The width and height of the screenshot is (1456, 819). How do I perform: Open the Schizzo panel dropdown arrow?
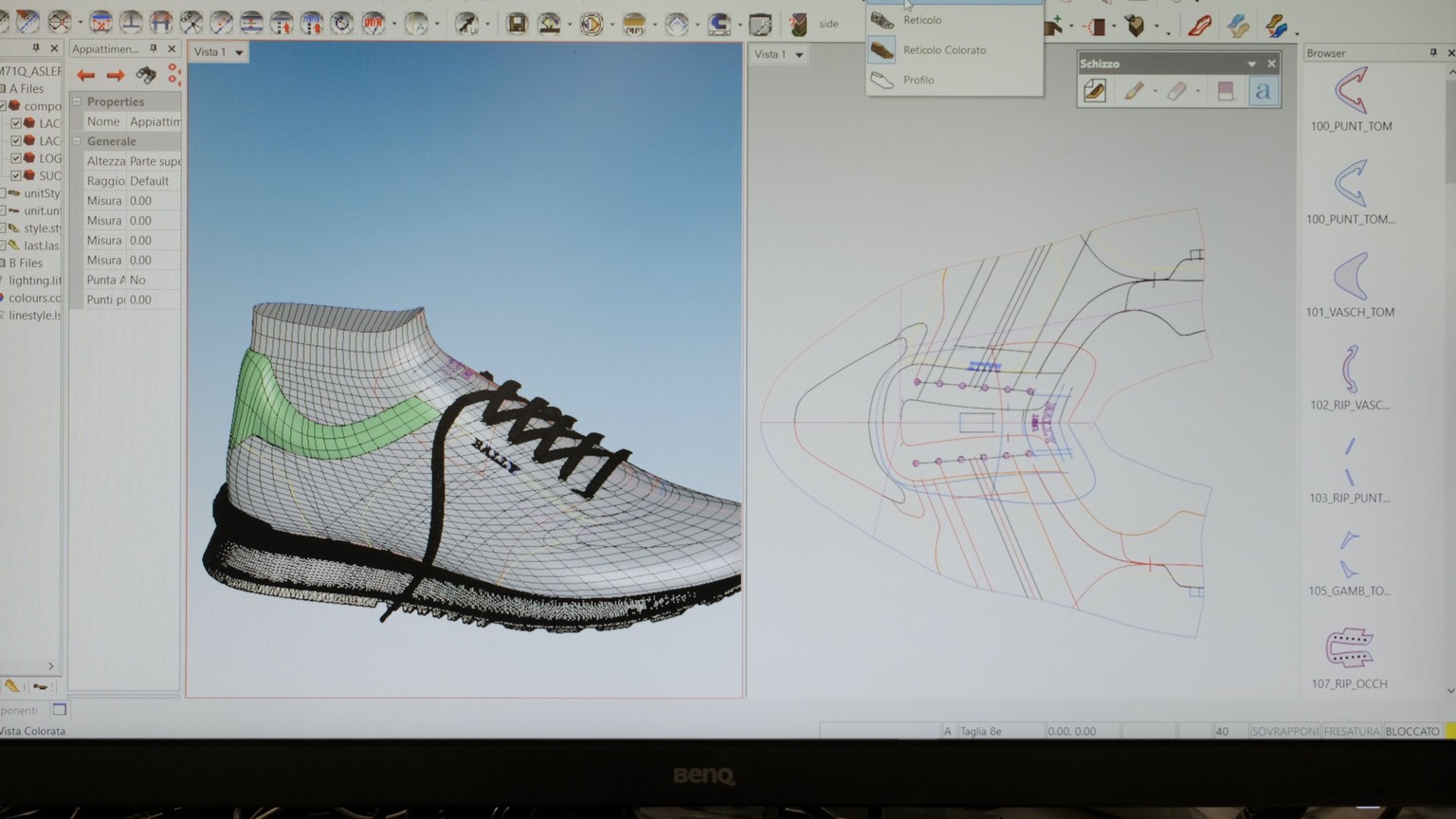click(x=1253, y=64)
